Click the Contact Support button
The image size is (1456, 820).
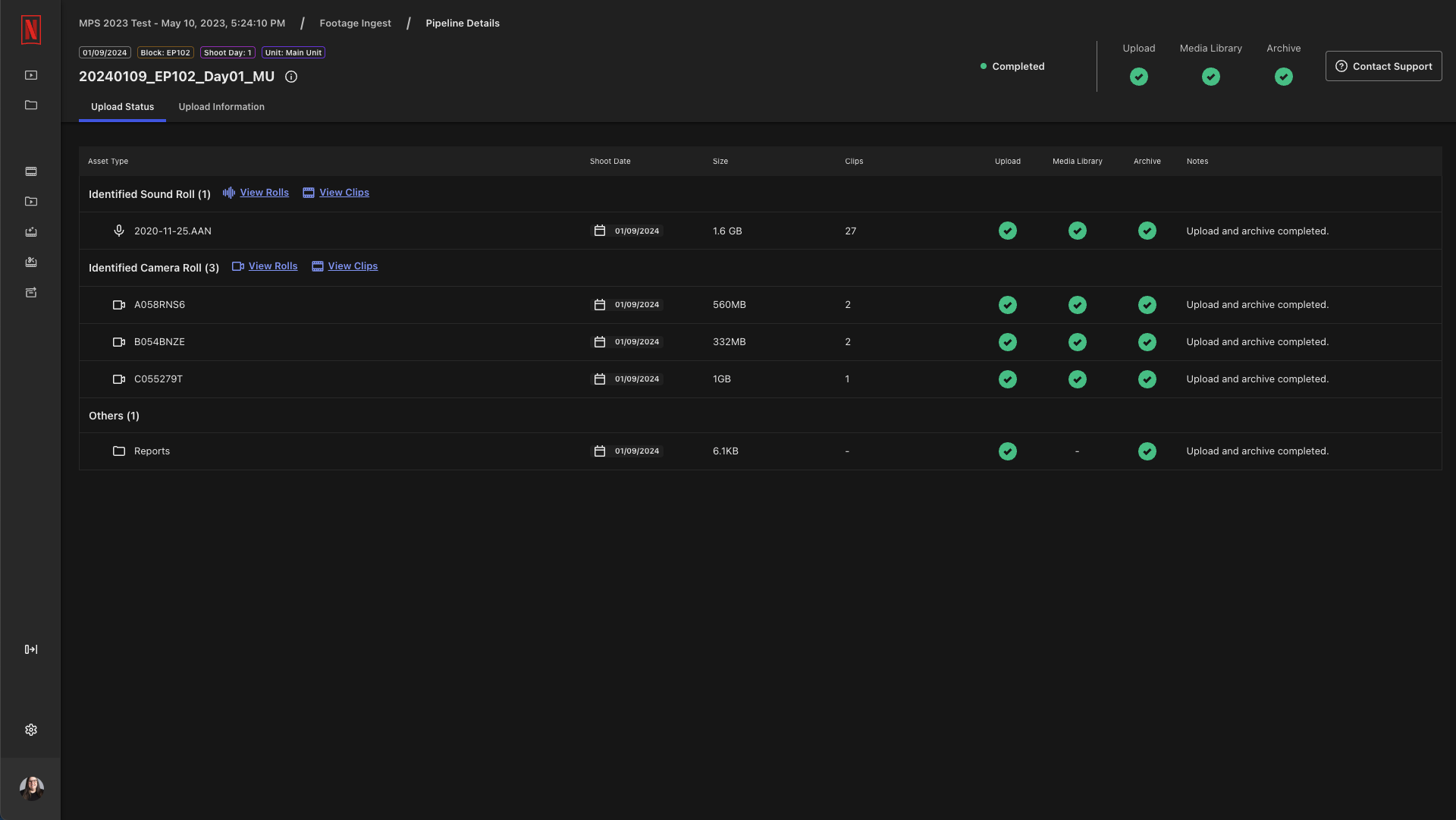click(1383, 66)
